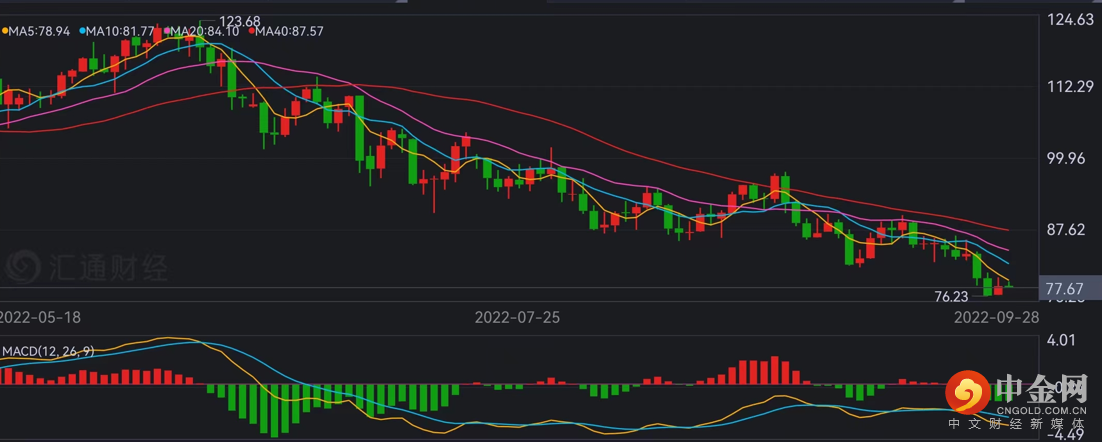
Task: Click the MA10:81.77 indicator label
Action: click(119, 31)
